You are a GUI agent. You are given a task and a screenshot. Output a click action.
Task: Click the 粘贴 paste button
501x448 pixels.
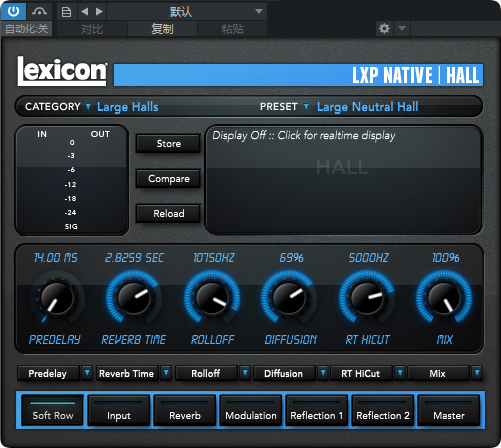[x=232, y=29]
